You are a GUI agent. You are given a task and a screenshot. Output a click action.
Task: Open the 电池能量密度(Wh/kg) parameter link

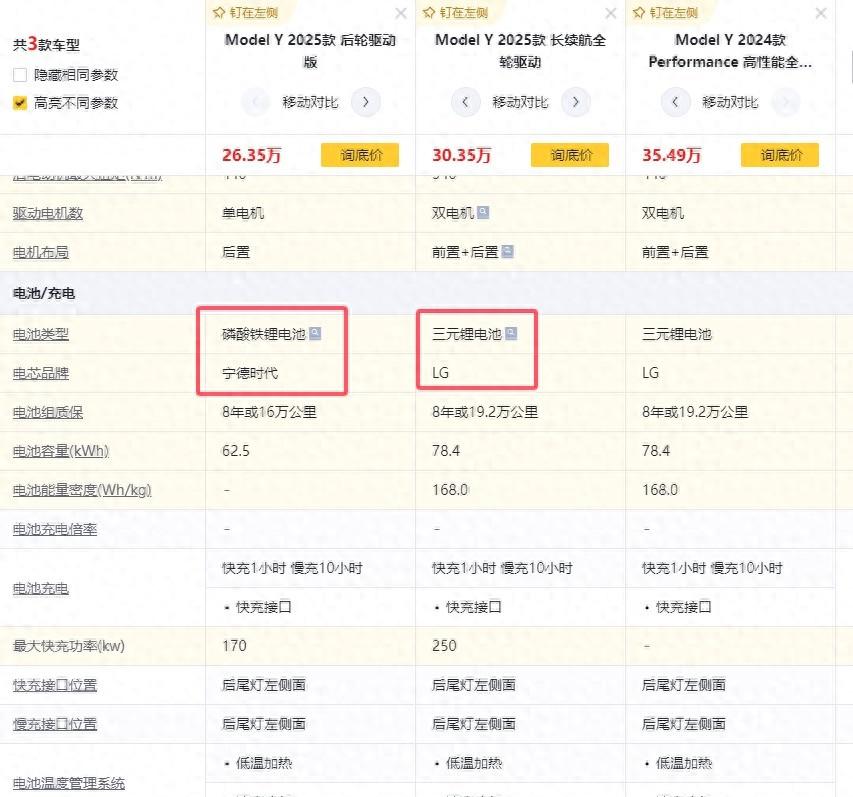(x=82, y=490)
